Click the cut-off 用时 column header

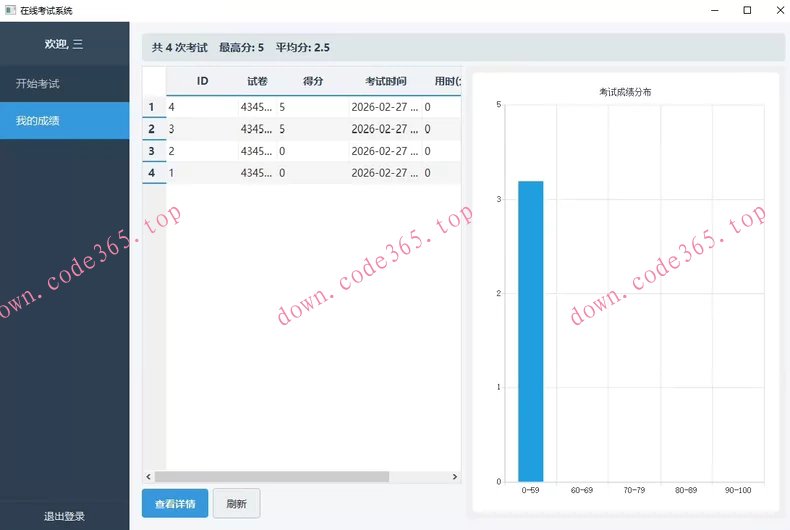coord(442,81)
